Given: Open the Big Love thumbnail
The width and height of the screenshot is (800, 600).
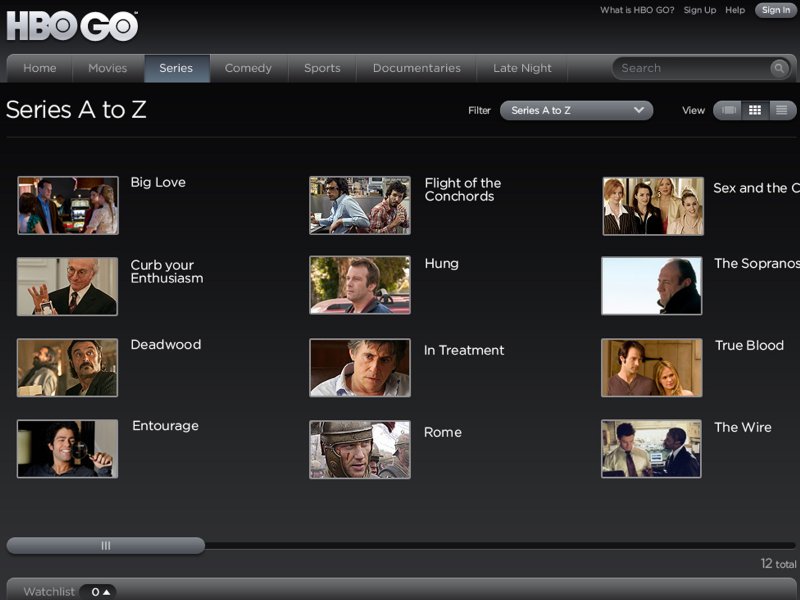Looking at the screenshot, I should (68, 206).
